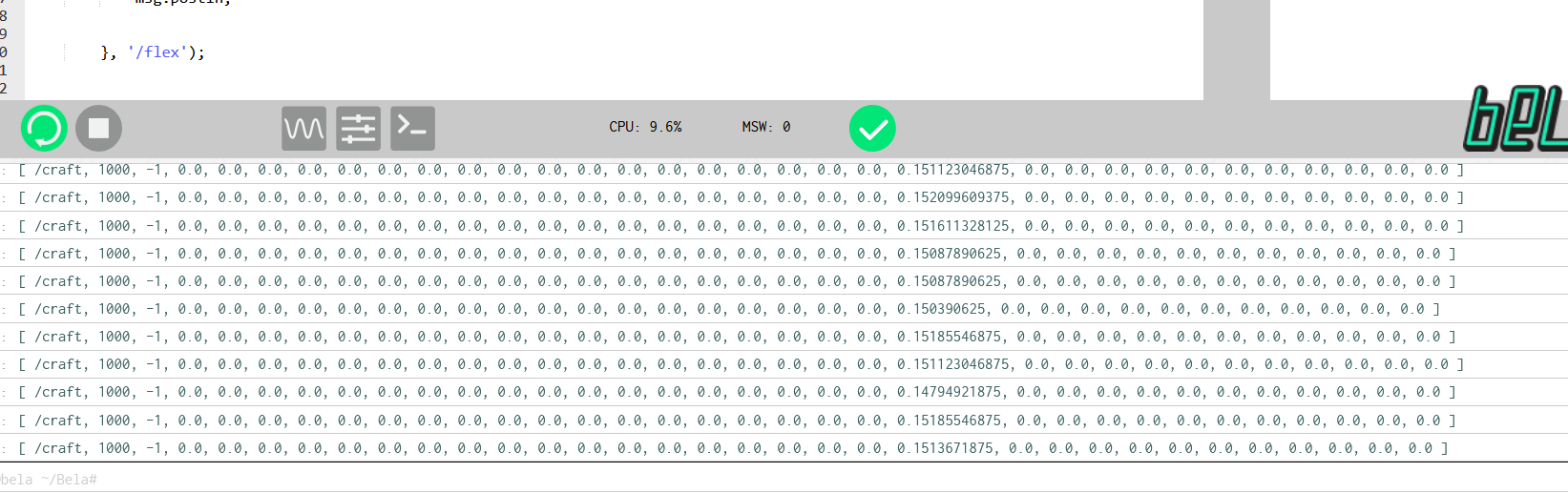This screenshot has height=493, width=1568.
Task: Stop the running project
Action: coord(98,128)
